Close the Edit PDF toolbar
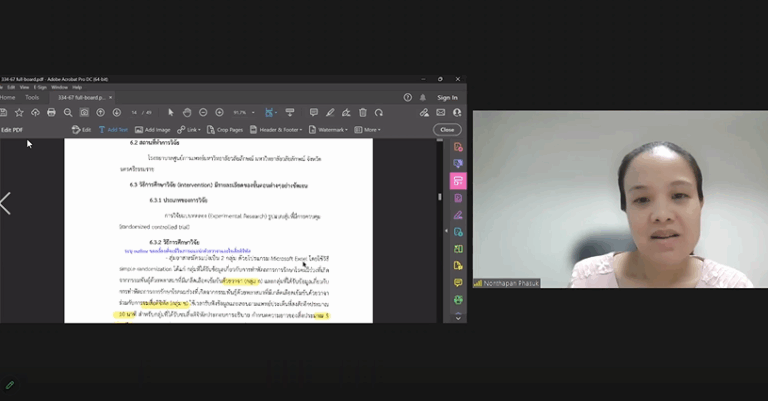768x401 pixels. tap(447, 129)
